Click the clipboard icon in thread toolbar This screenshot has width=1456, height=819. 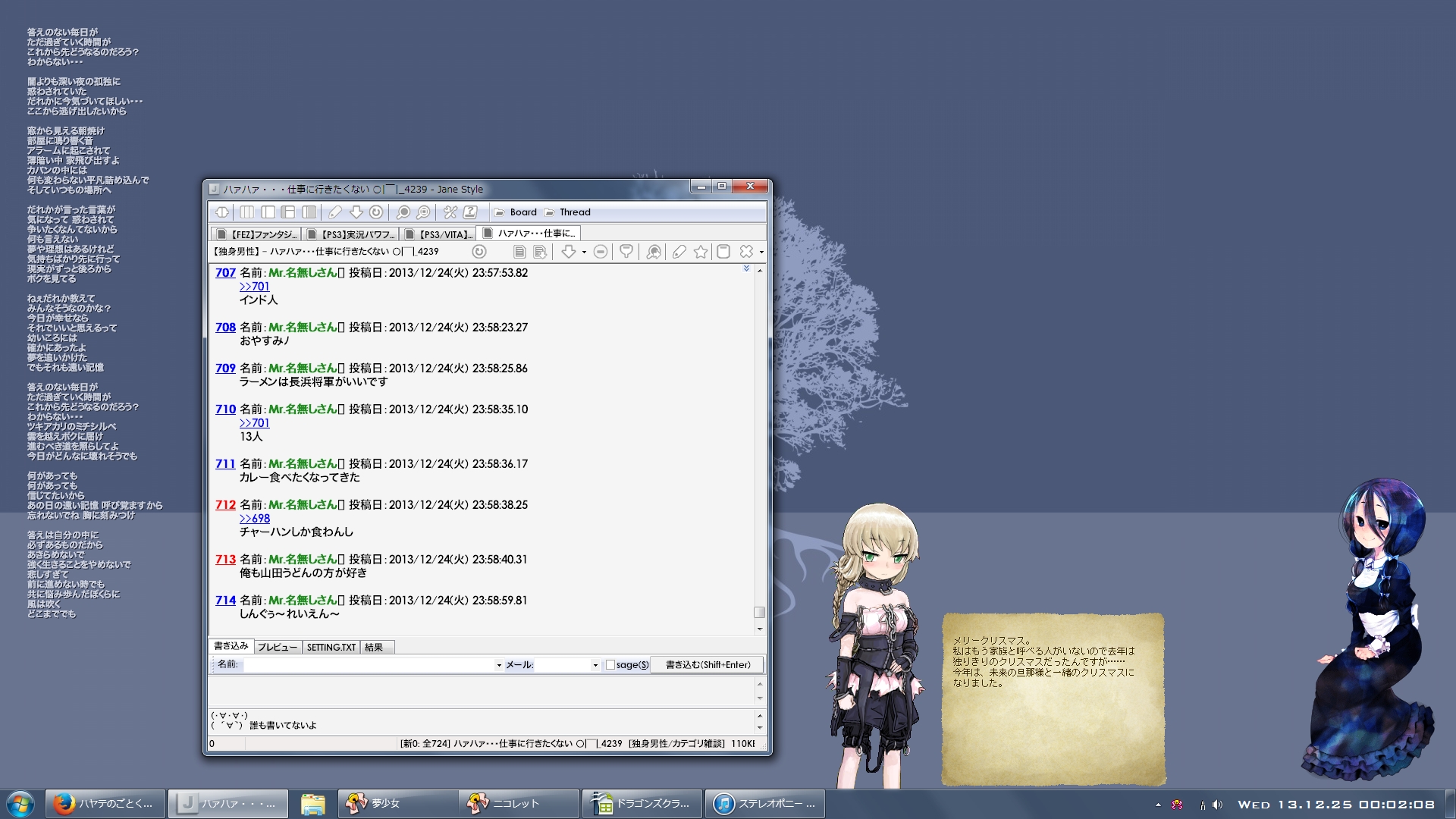click(723, 252)
